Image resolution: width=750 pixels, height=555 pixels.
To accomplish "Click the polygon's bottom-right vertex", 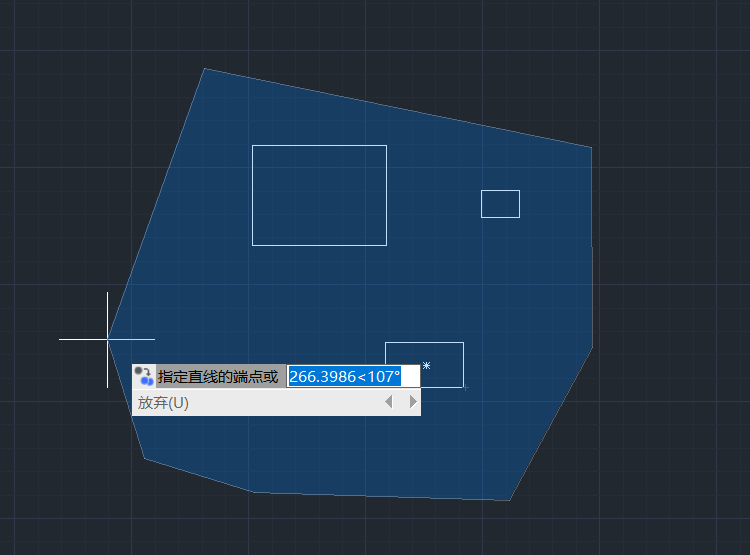I will [510, 500].
